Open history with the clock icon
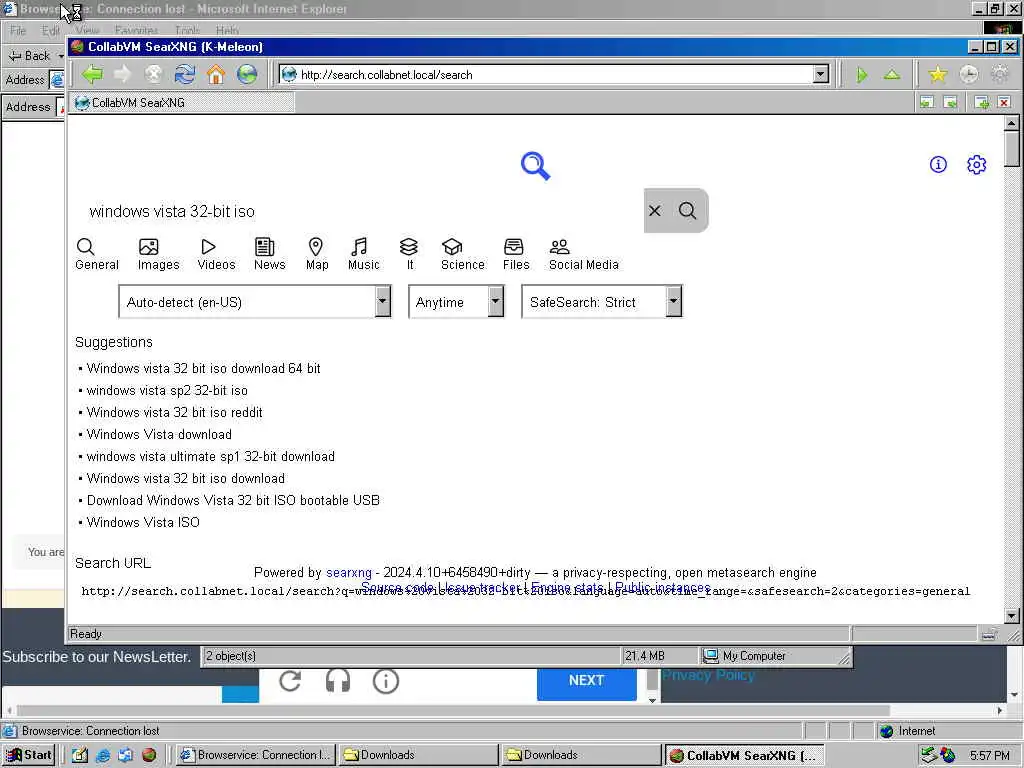Image resolution: width=1024 pixels, height=768 pixels. click(968, 74)
